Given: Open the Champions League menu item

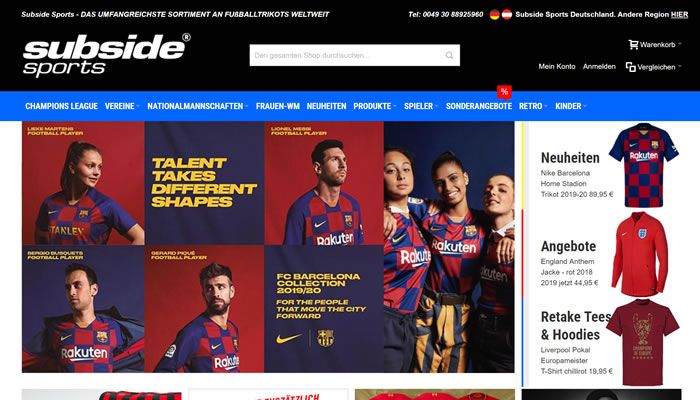Looking at the screenshot, I should (x=62, y=106).
